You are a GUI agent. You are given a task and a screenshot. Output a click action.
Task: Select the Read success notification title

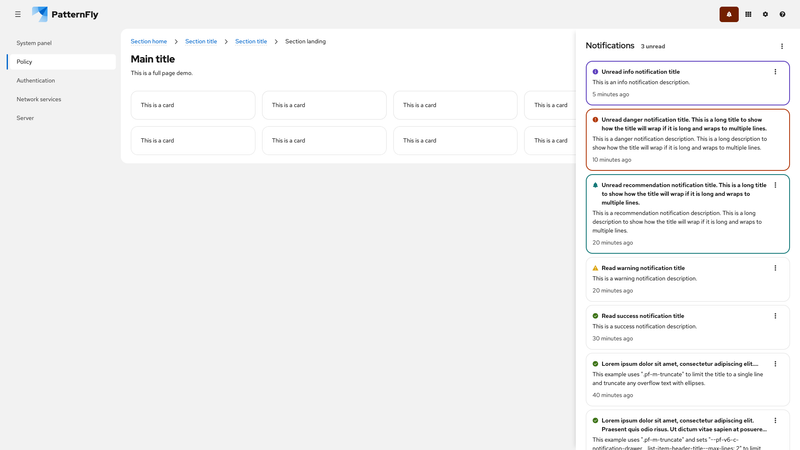[x=642, y=316]
